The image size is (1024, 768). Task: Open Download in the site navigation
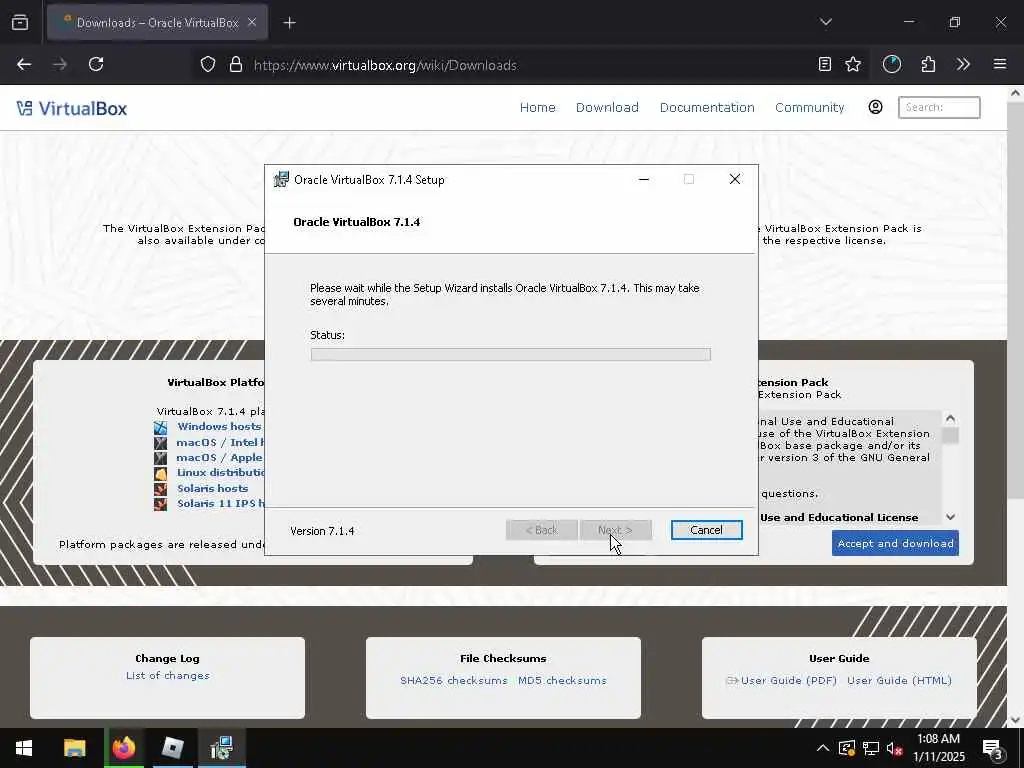click(x=607, y=107)
